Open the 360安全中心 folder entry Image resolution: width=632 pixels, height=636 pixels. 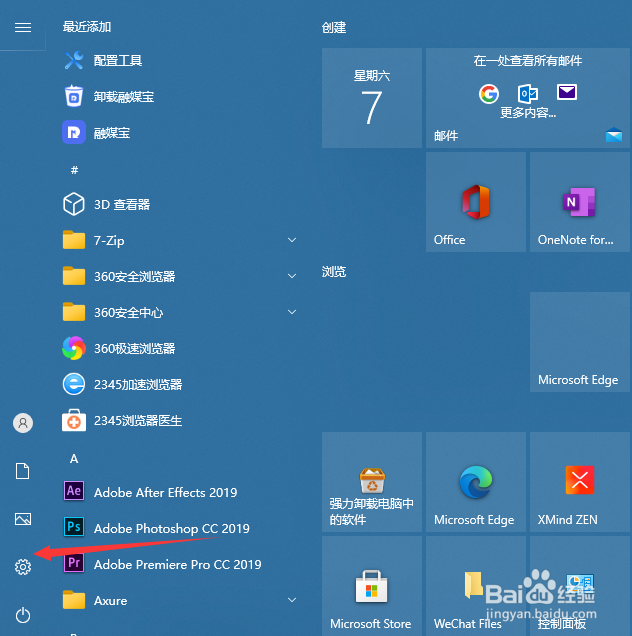coord(179,312)
